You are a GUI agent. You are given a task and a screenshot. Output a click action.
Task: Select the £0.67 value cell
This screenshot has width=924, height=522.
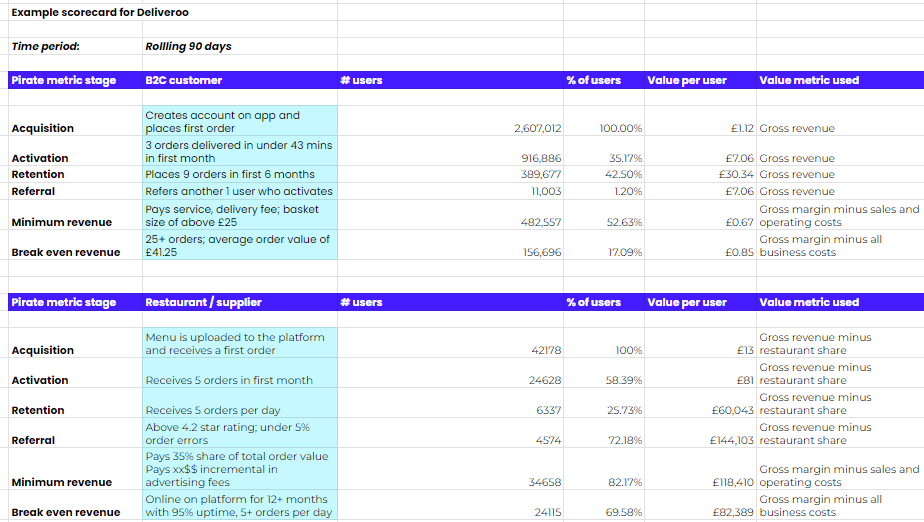pyautogui.click(x=701, y=215)
